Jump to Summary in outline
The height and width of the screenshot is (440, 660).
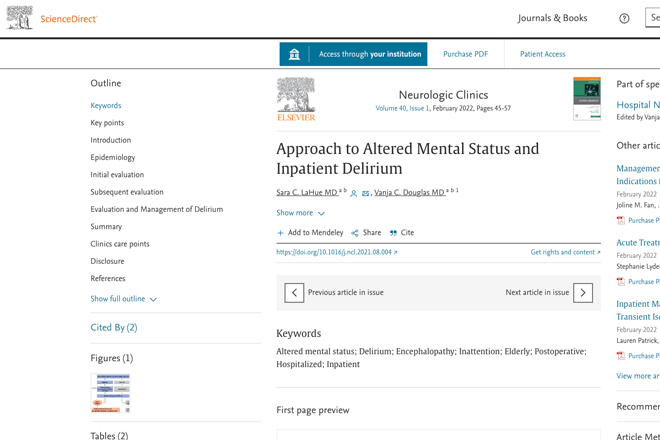[106, 227]
